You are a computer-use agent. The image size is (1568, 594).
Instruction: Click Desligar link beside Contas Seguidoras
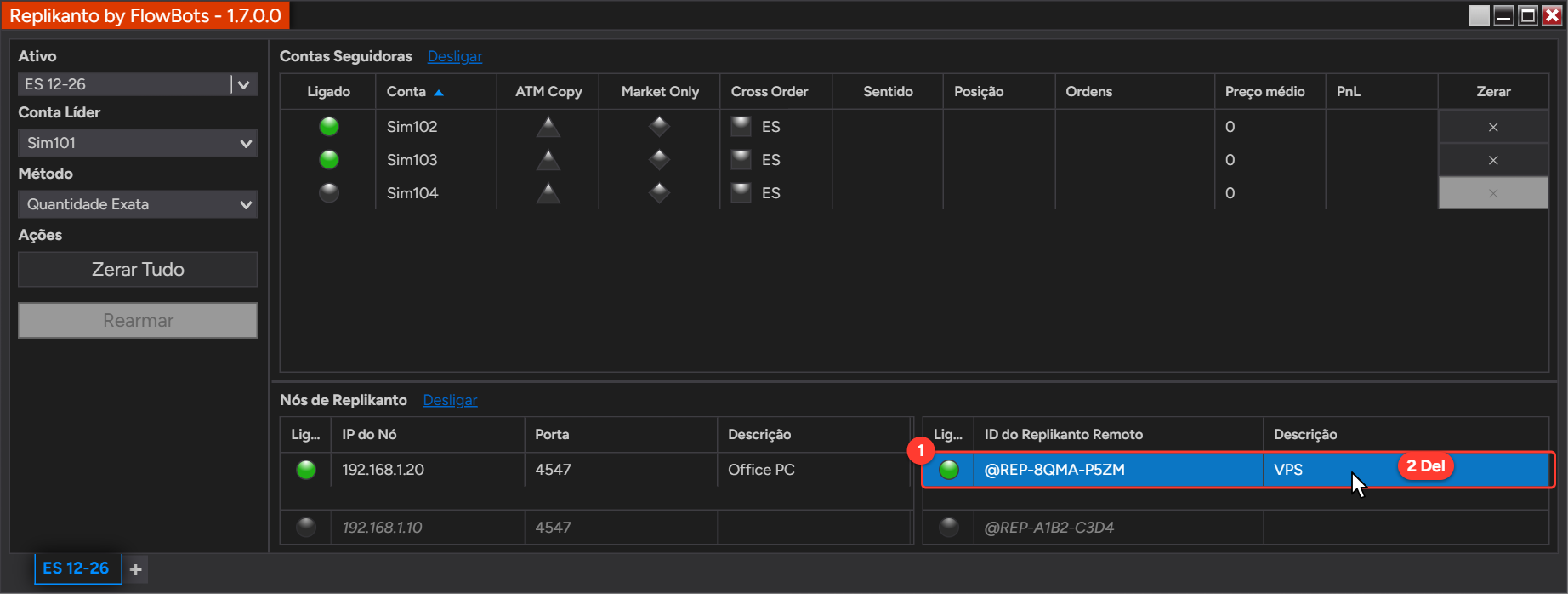point(455,56)
